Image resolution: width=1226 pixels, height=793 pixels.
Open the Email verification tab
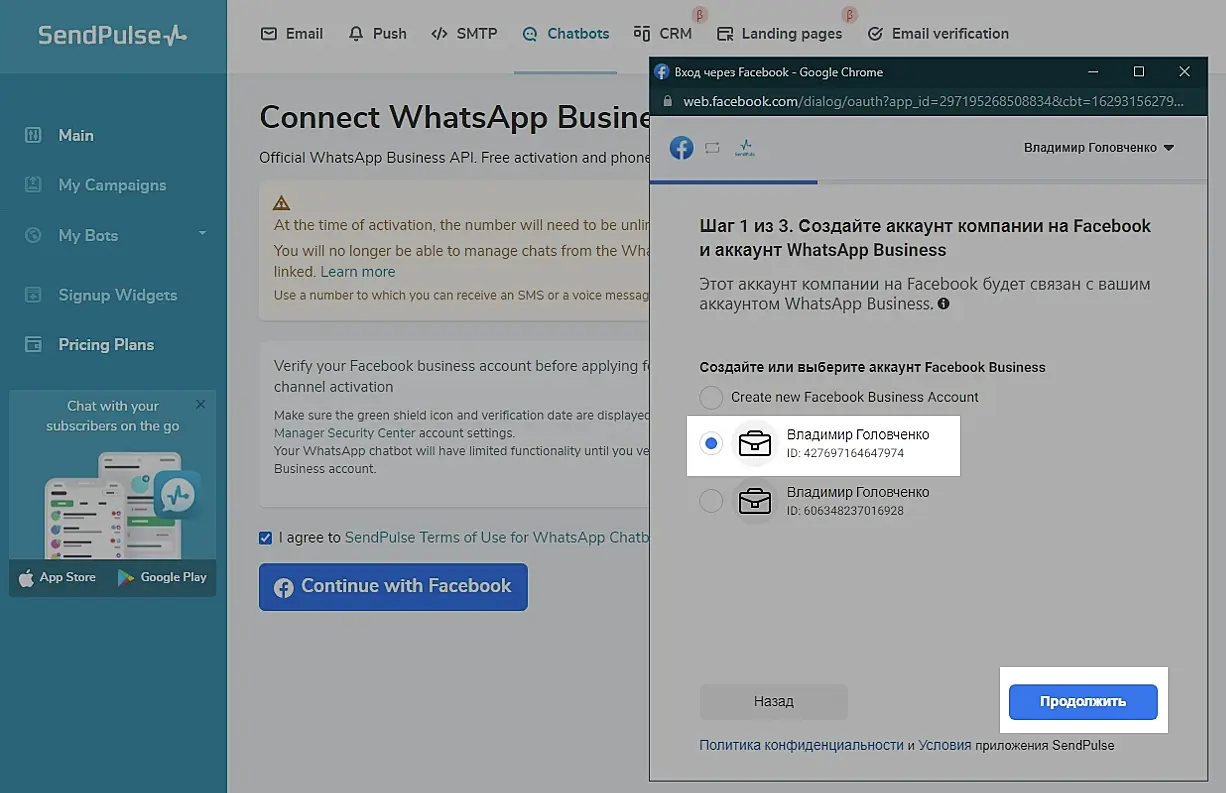pyautogui.click(x=938, y=33)
